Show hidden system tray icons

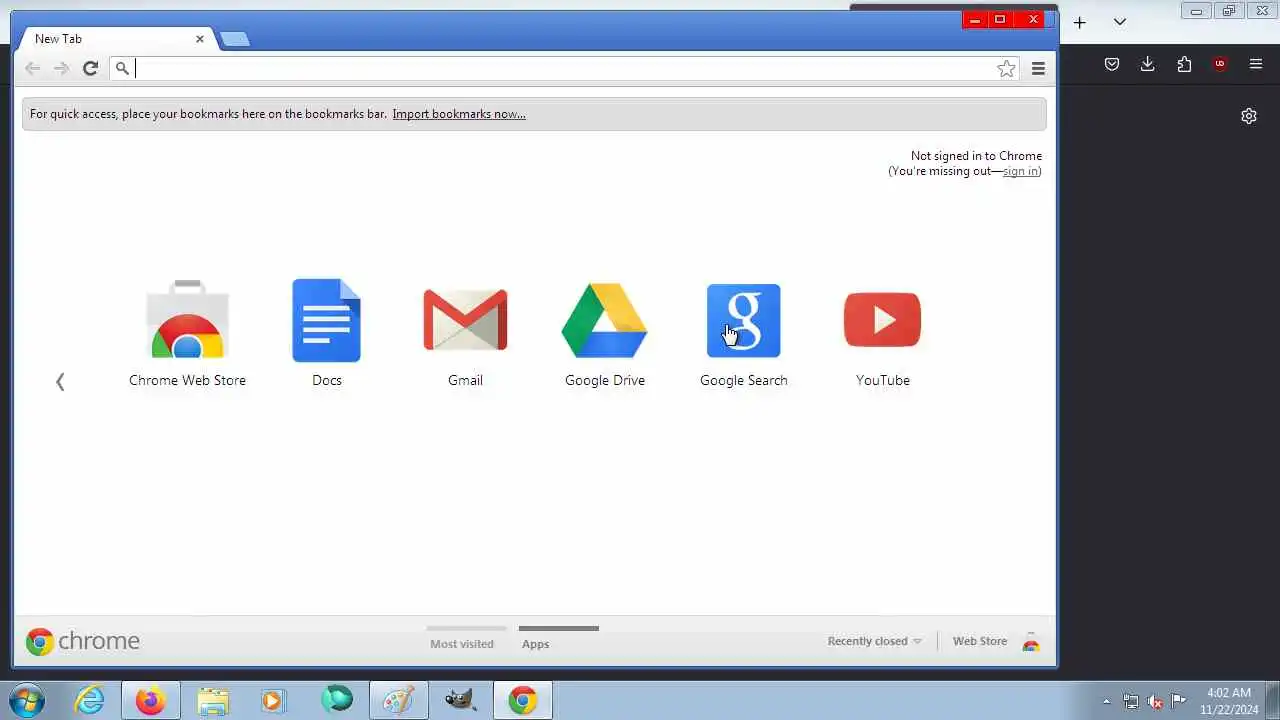[1106, 701]
